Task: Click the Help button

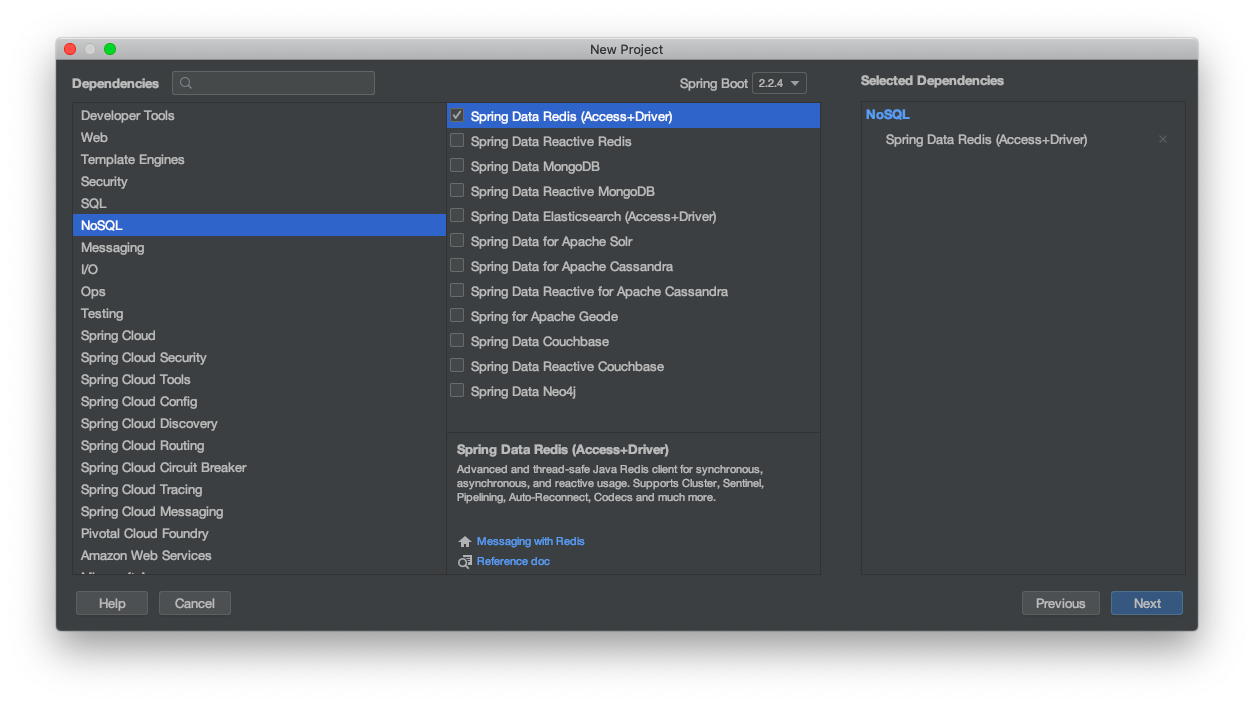Action: click(x=112, y=603)
